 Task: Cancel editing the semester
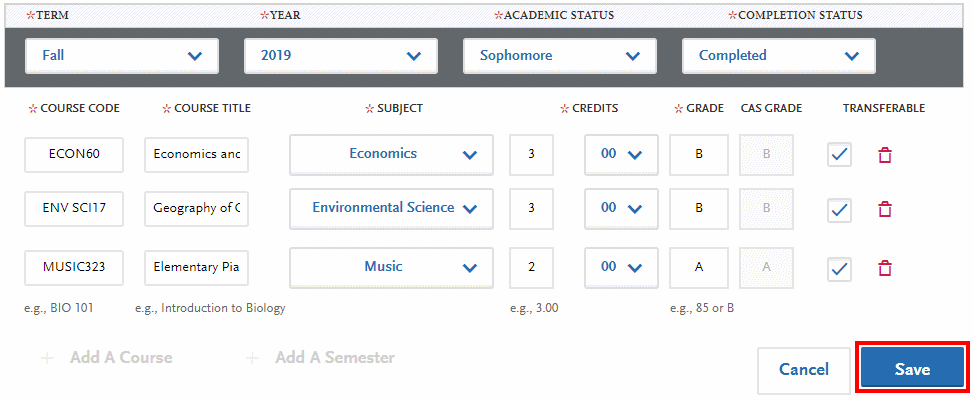[804, 369]
